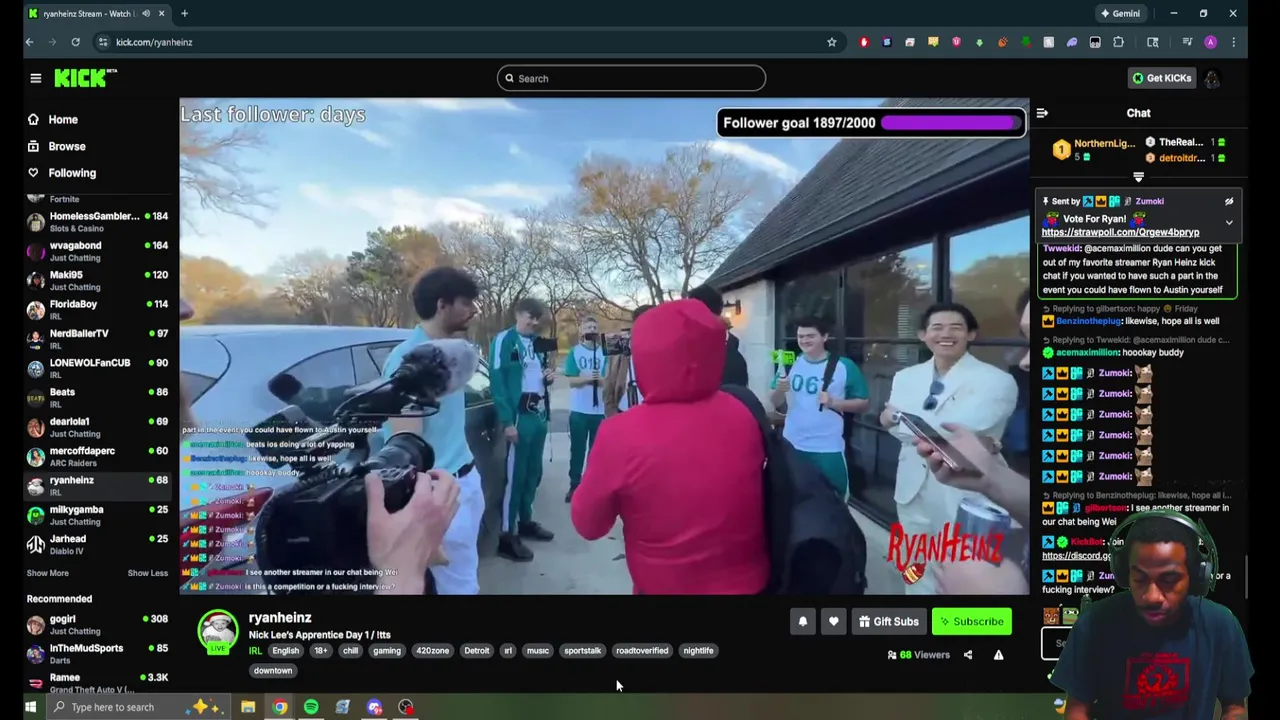1280x720 pixels.
Task: Open milkygamba channel in sidebar
Action: (x=97, y=515)
